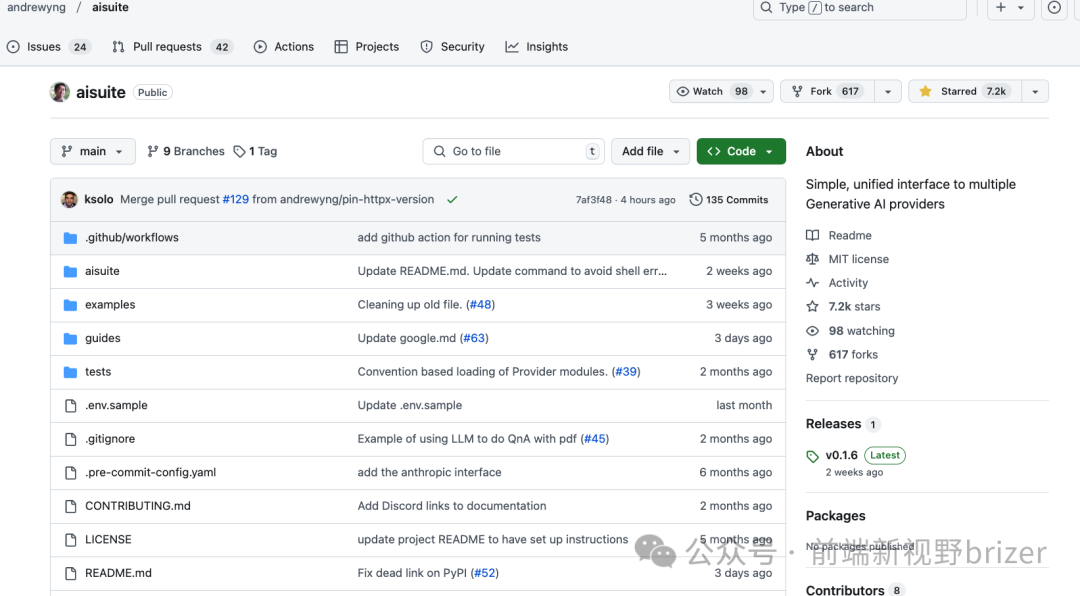Open the tests folder
The width and height of the screenshot is (1080, 596).
[x=98, y=371]
